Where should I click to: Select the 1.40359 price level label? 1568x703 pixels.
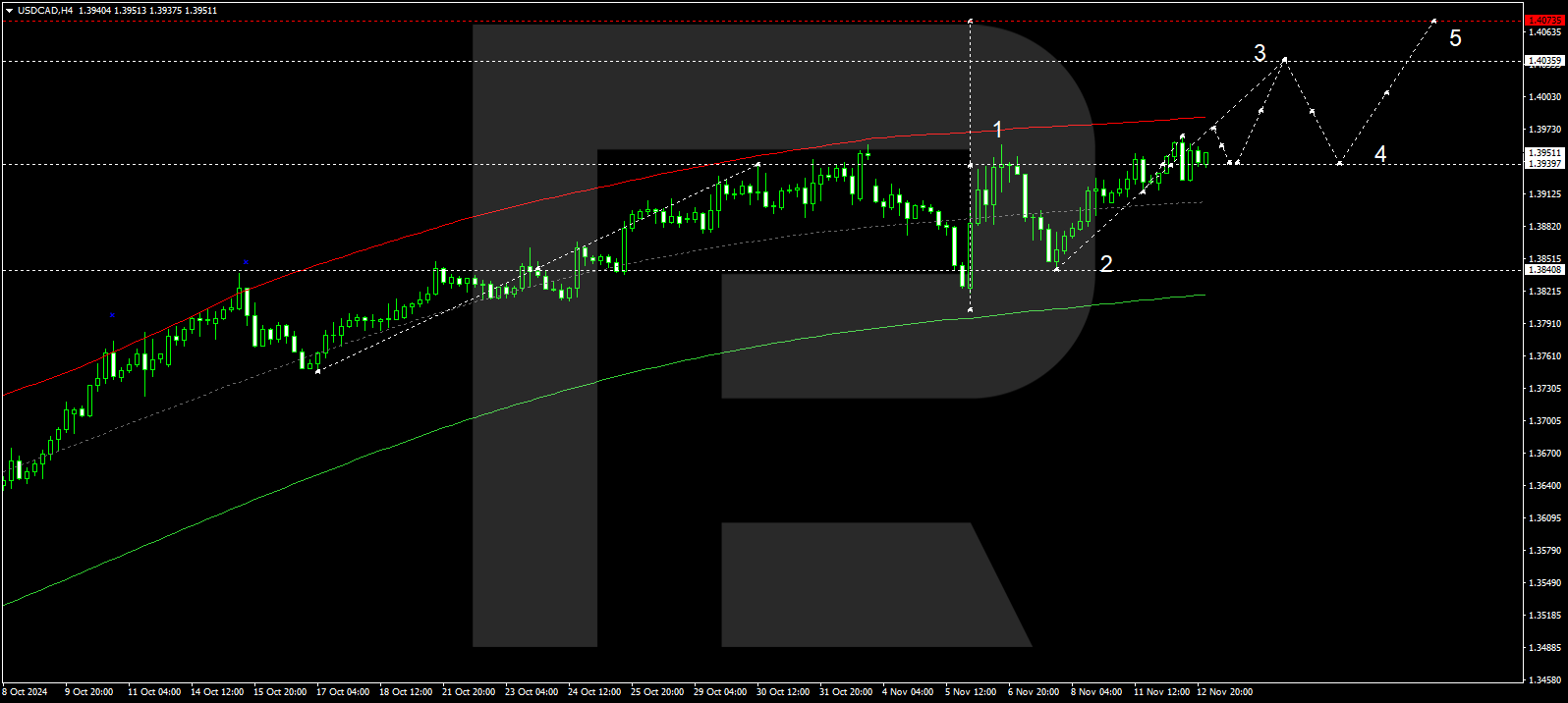coord(1544,61)
